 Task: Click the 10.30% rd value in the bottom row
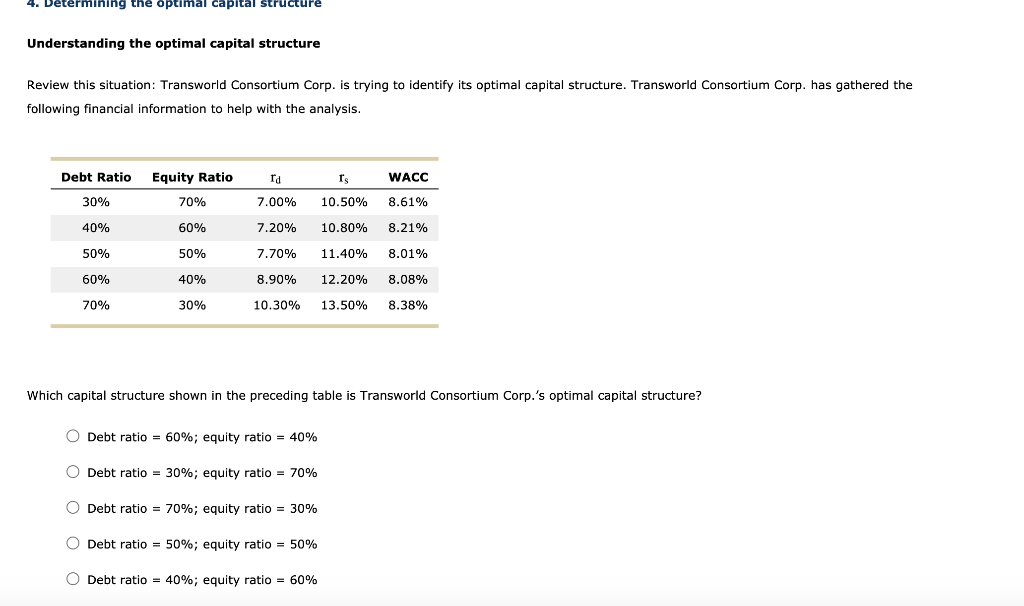pyautogui.click(x=278, y=305)
